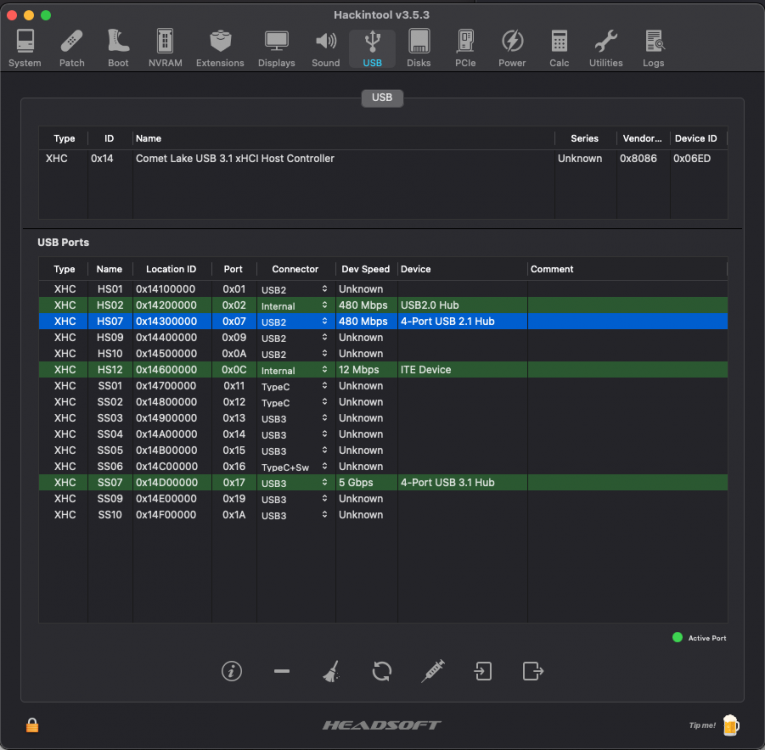Click the broom clear-all ports icon
This screenshot has height=750, width=765.
point(331,671)
